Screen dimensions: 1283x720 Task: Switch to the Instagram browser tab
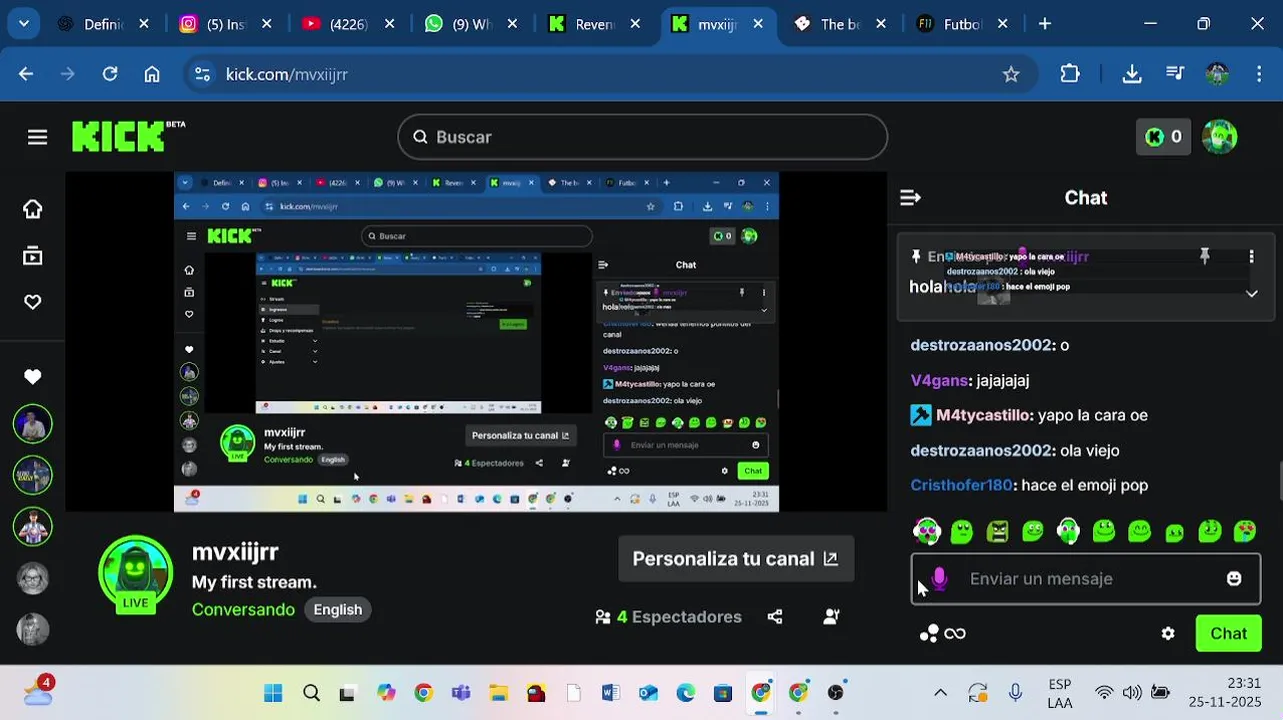(226, 24)
